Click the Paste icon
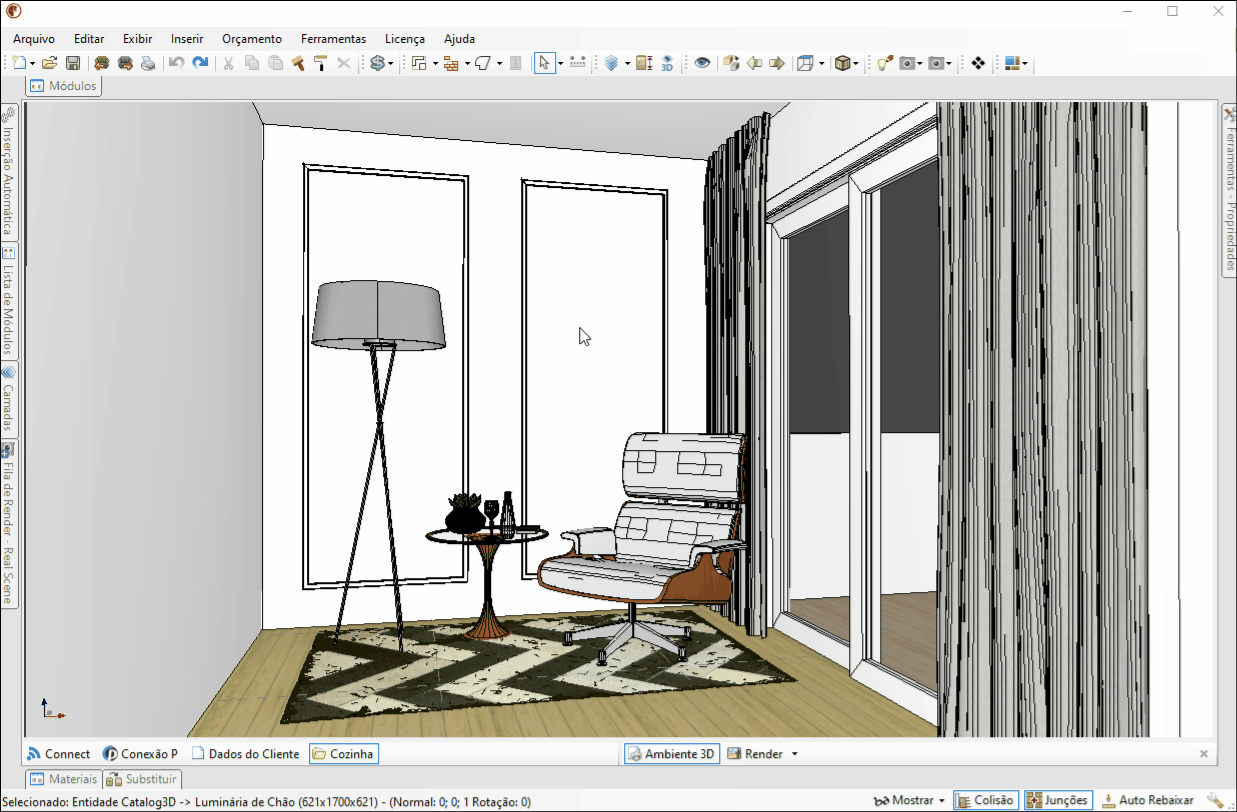Image resolution: width=1237 pixels, height=812 pixels. click(275, 63)
